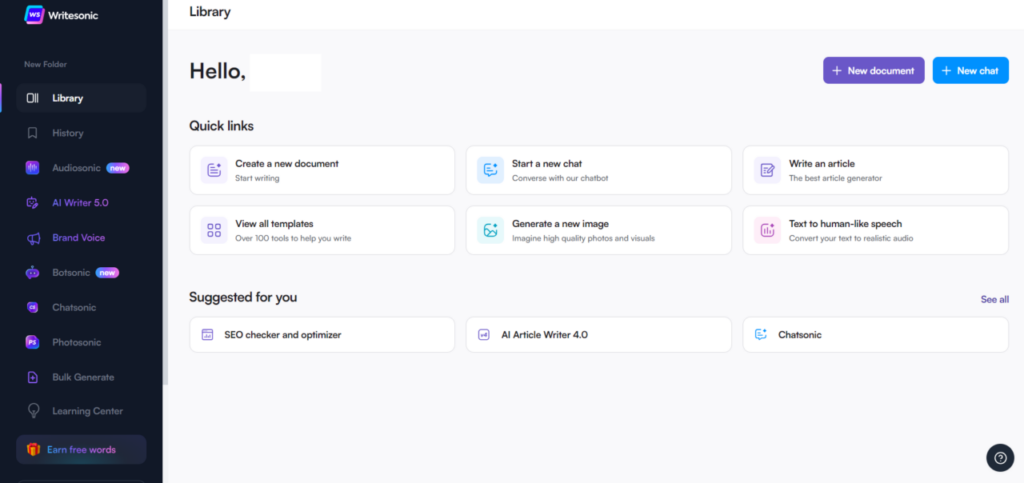Click the Converse with our chatbot text

click(x=560, y=178)
